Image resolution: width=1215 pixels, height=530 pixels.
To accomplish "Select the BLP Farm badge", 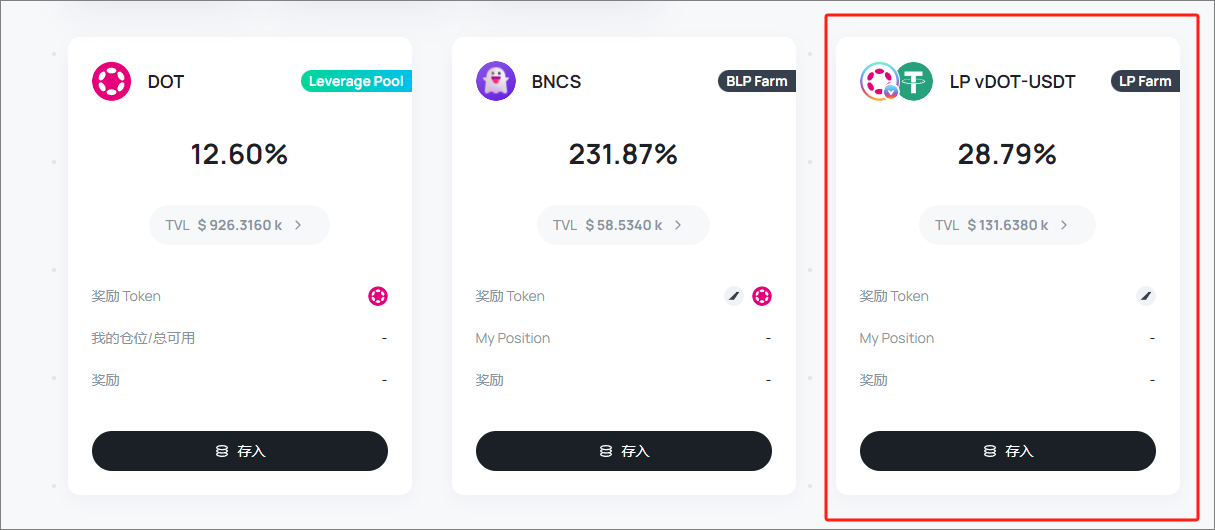I will coord(757,81).
